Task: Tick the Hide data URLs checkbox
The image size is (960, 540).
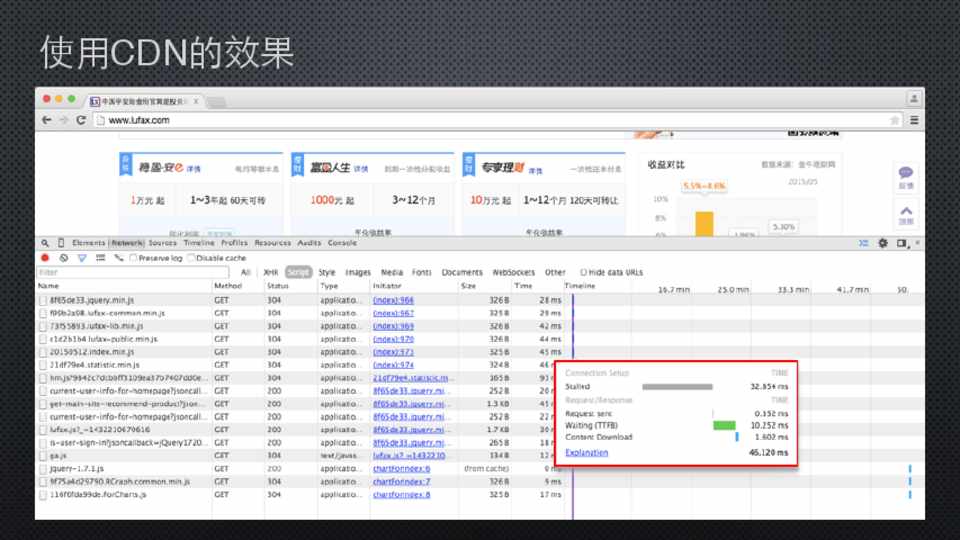Action: coord(583,272)
